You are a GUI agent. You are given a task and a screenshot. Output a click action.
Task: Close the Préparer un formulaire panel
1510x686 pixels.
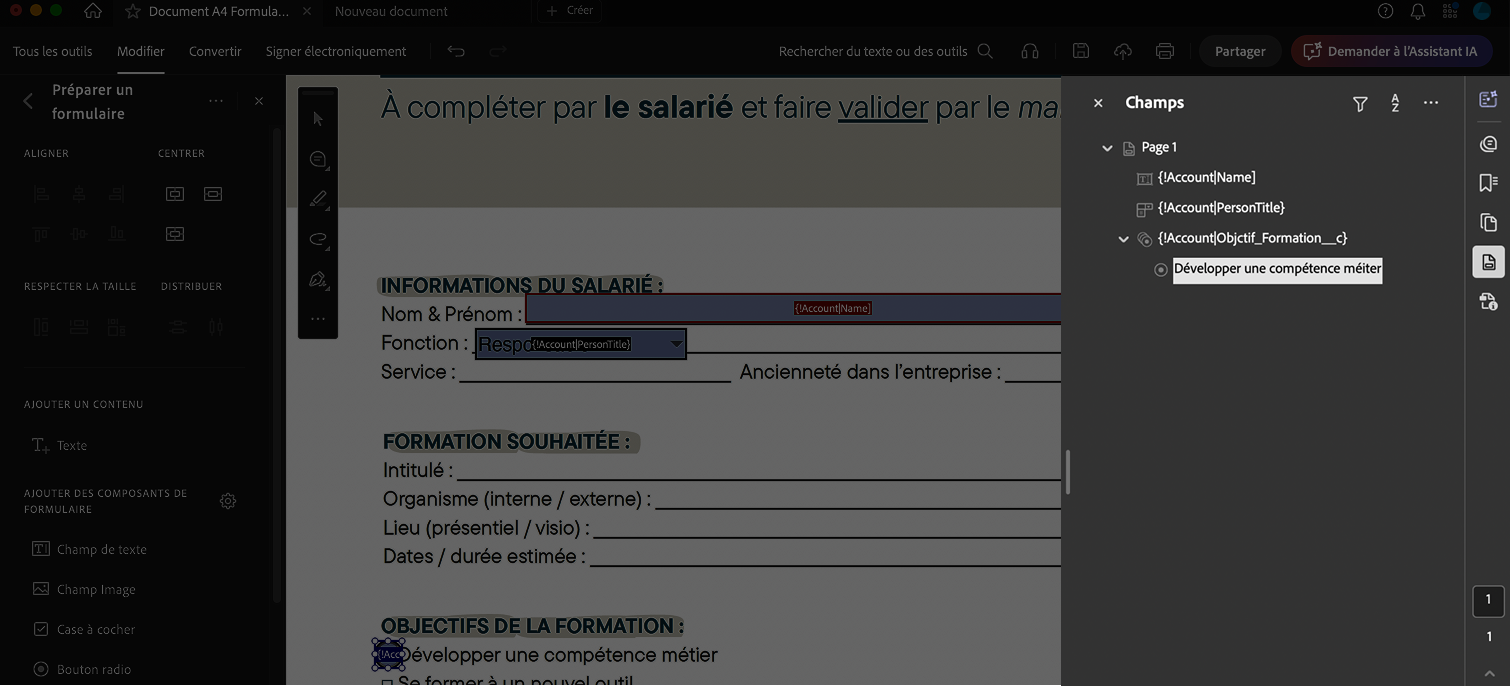pos(259,101)
